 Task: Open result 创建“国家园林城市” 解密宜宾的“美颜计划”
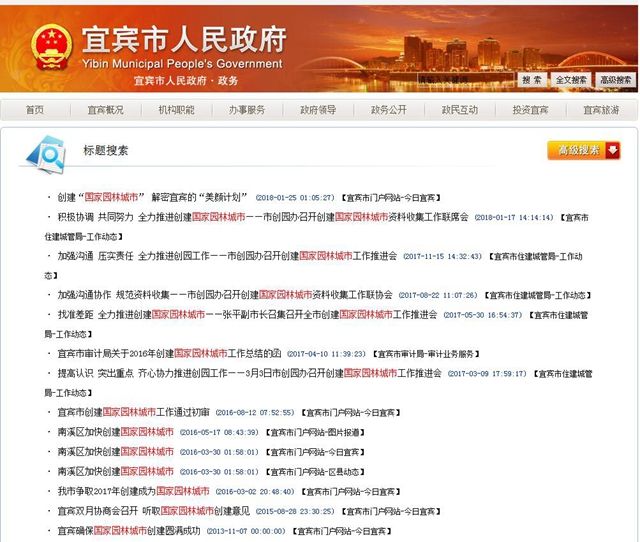[x=152, y=198]
